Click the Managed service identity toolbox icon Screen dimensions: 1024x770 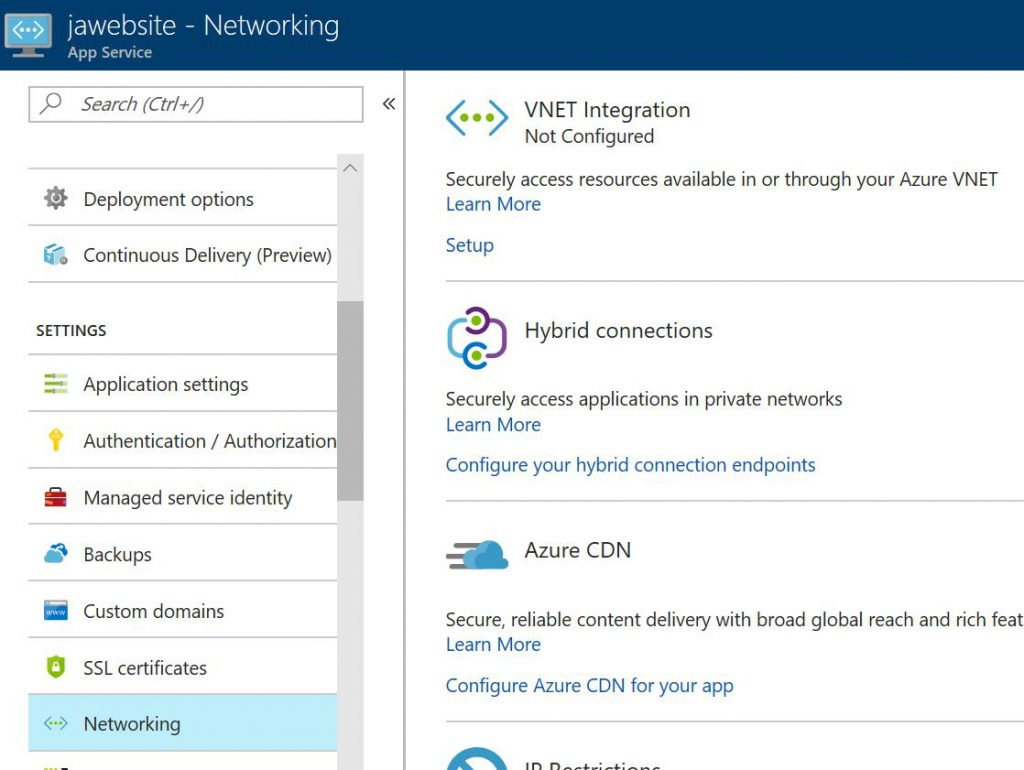56,497
